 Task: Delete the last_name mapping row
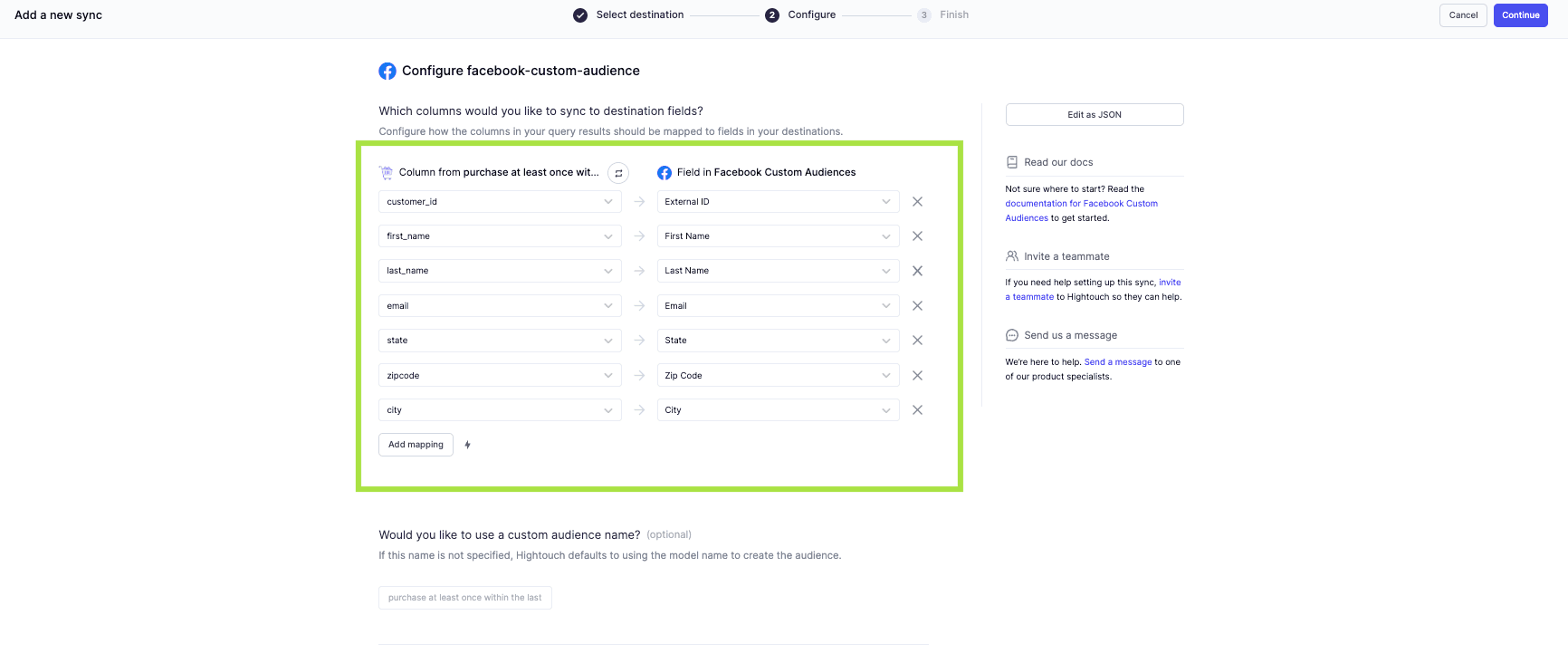(x=917, y=271)
